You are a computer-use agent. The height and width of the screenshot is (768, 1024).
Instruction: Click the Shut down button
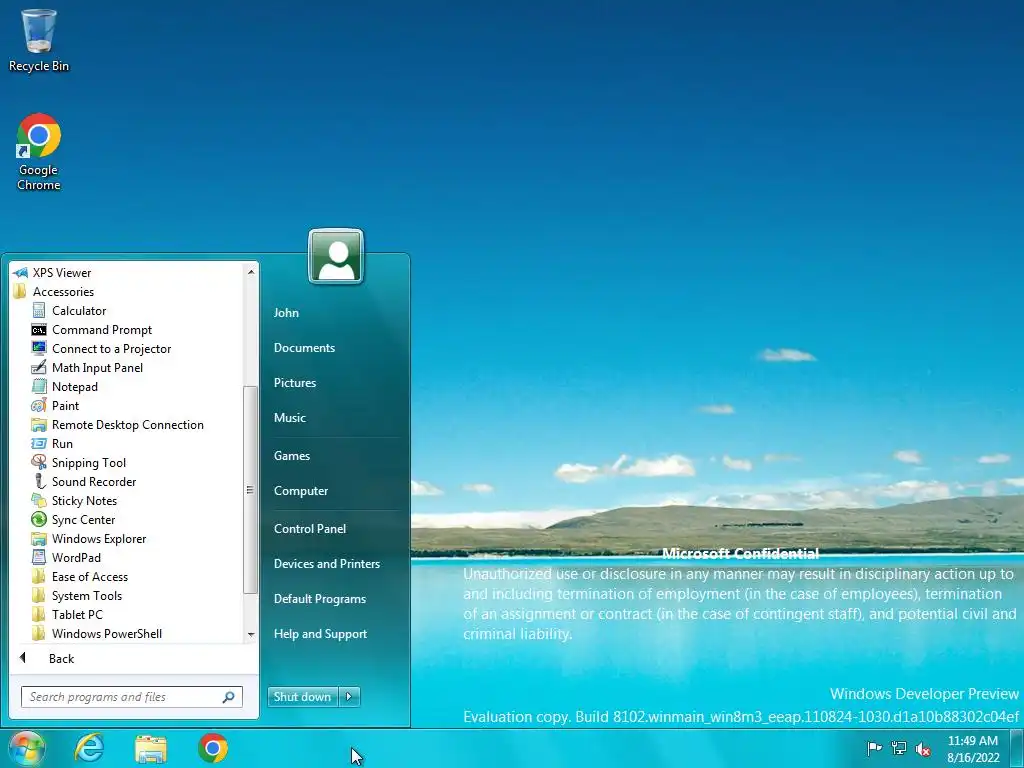pos(303,697)
